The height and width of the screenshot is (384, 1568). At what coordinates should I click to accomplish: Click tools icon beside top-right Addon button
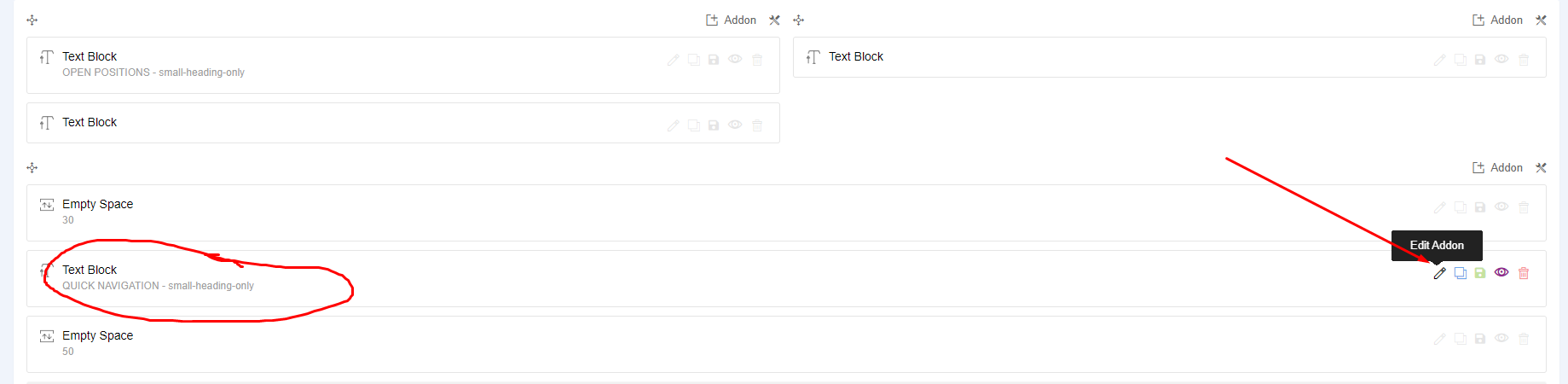pyautogui.click(x=1541, y=20)
